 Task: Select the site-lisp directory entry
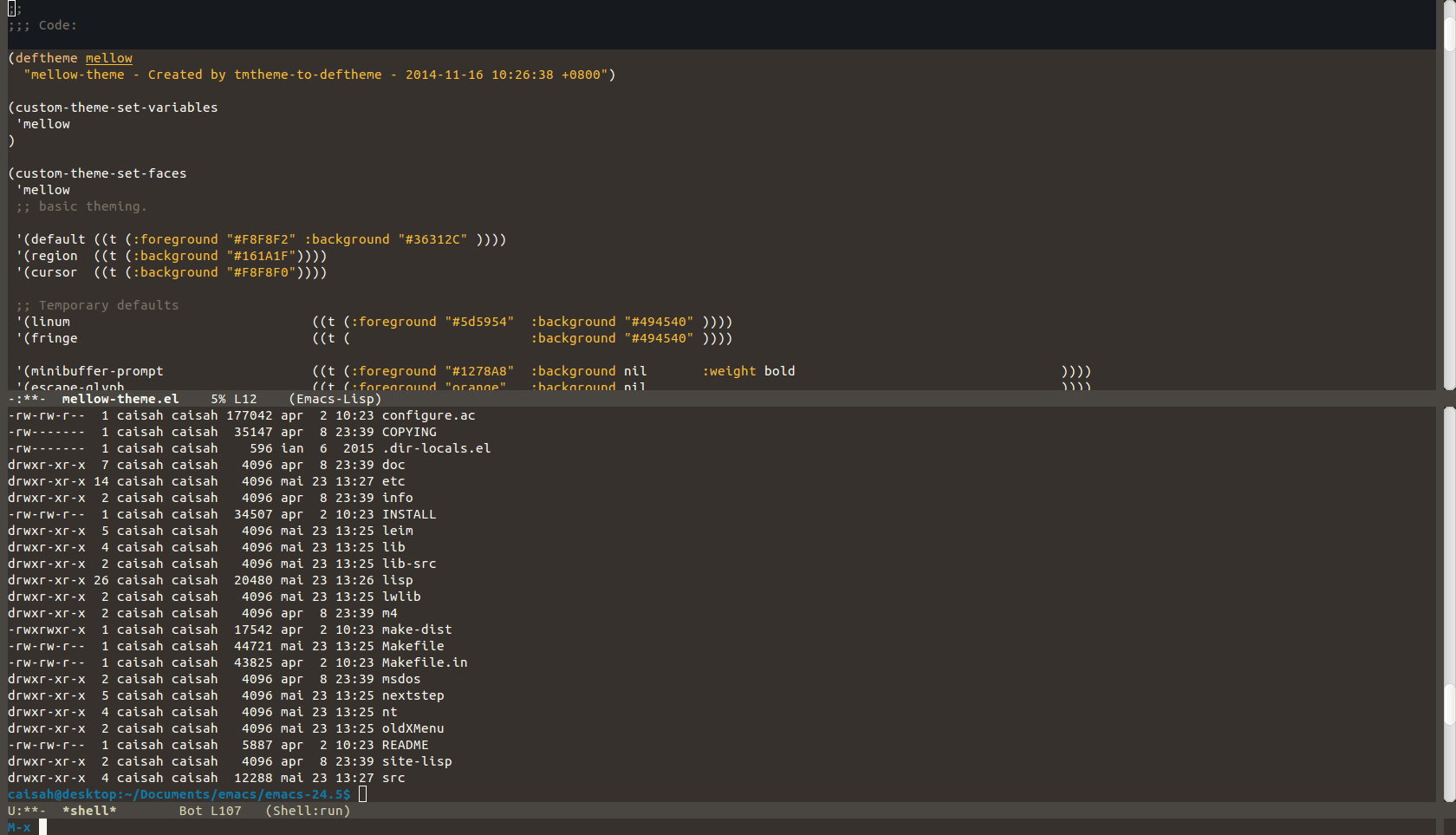(x=417, y=761)
